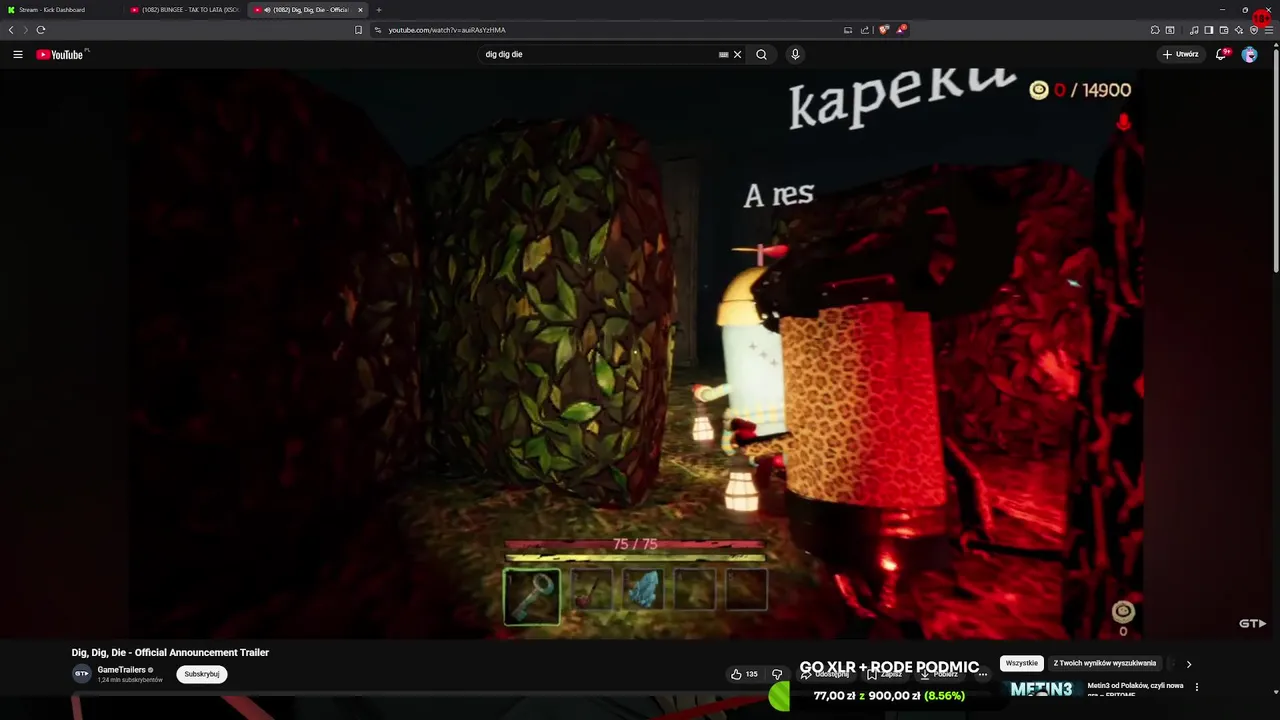Switch to BUNGEE - TAK TO LATA tab
Screen dimensions: 1280x720
(185, 10)
